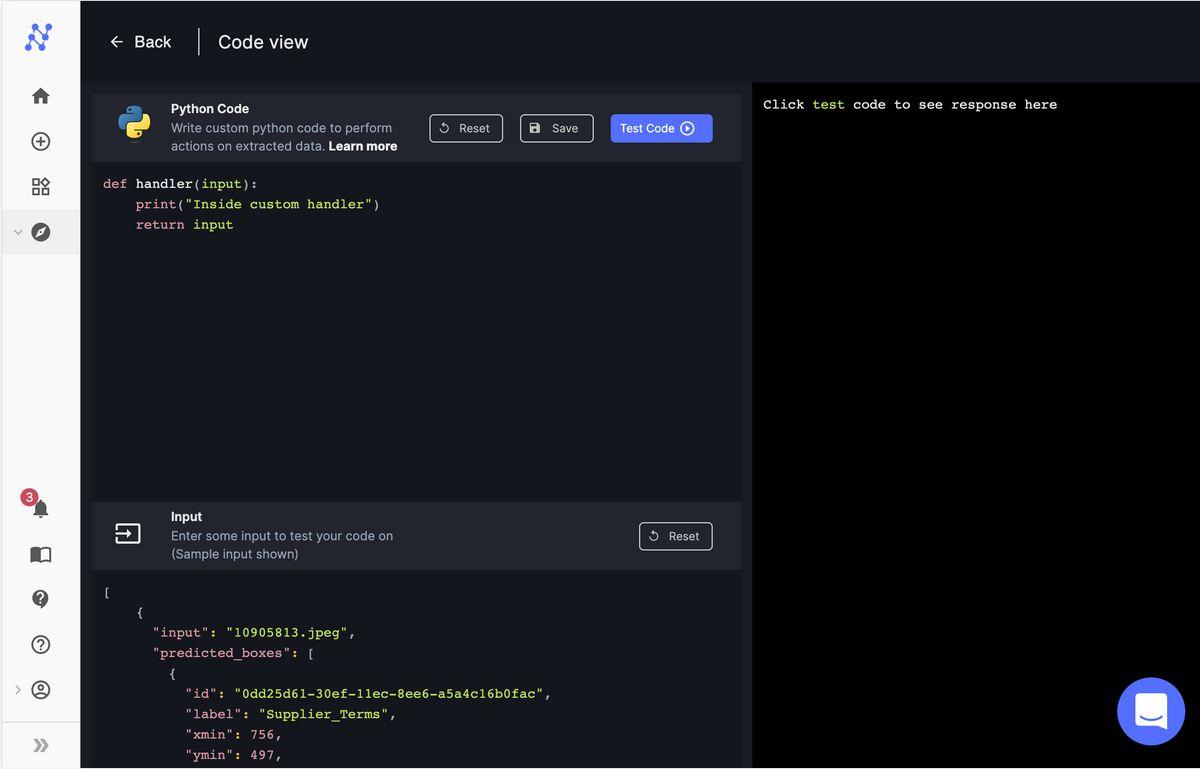The width and height of the screenshot is (1200, 769).
Task: Open the Nanonets logo home
Action: tap(39, 38)
